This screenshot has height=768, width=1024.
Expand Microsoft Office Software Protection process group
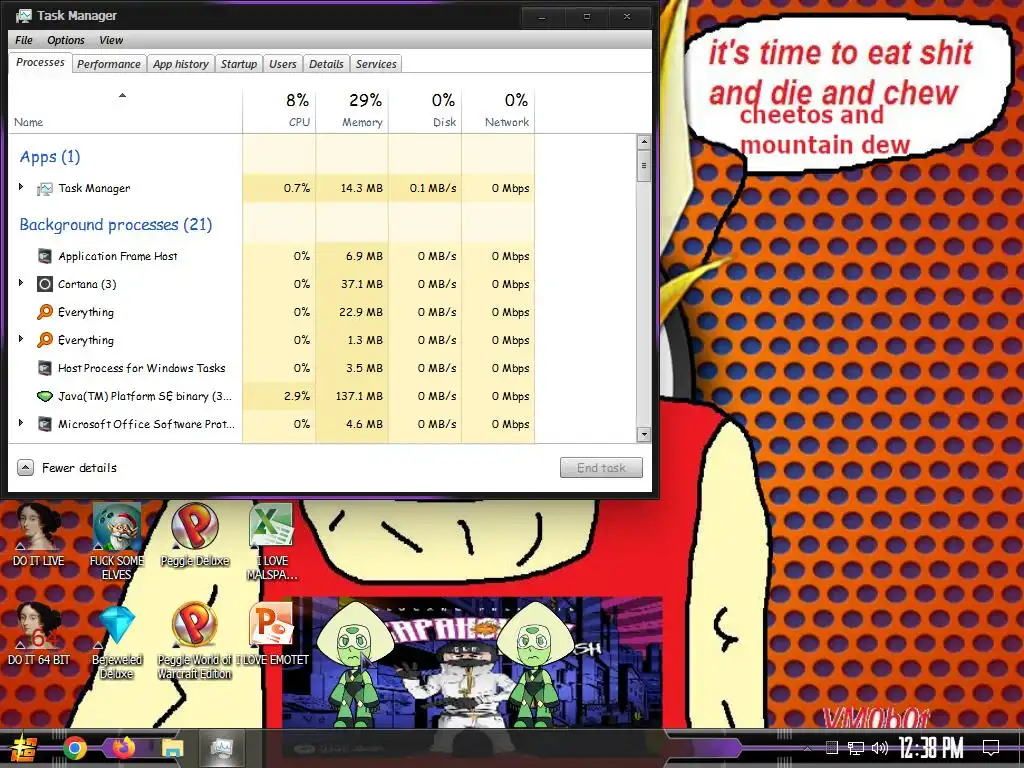click(x=21, y=423)
